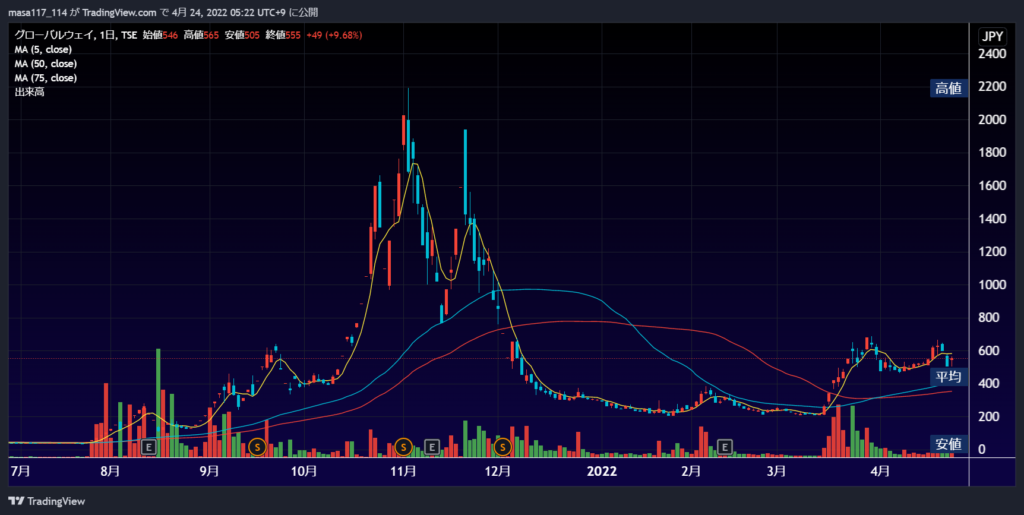Click the tallest green volume bar in August
This screenshot has height=515, width=1024.
[x=158, y=403]
